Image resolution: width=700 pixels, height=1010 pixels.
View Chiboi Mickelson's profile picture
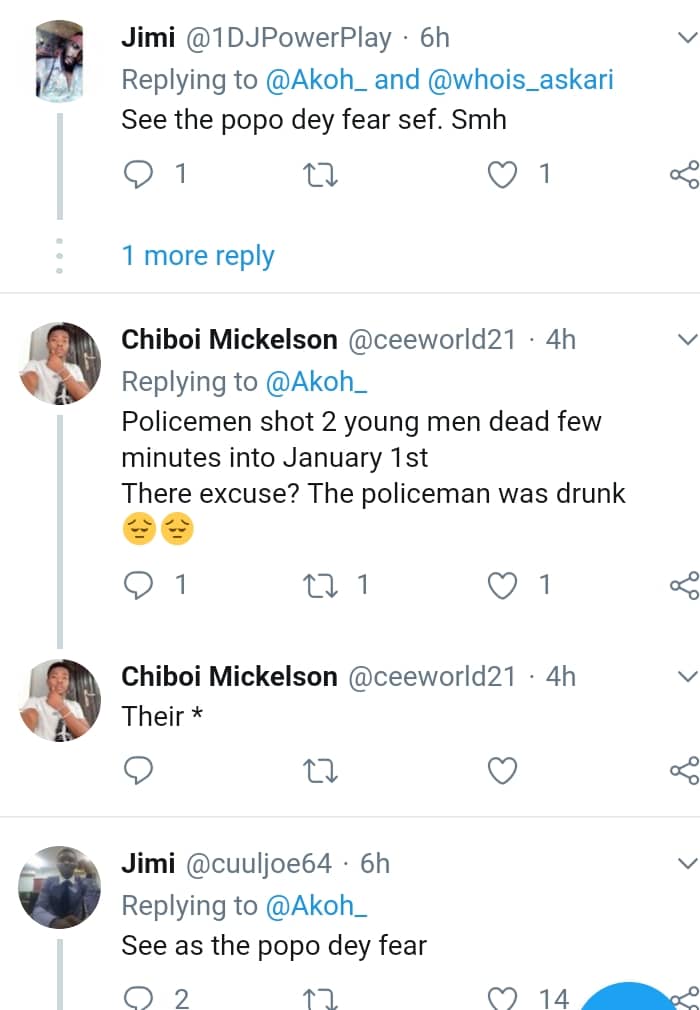click(x=60, y=362)
